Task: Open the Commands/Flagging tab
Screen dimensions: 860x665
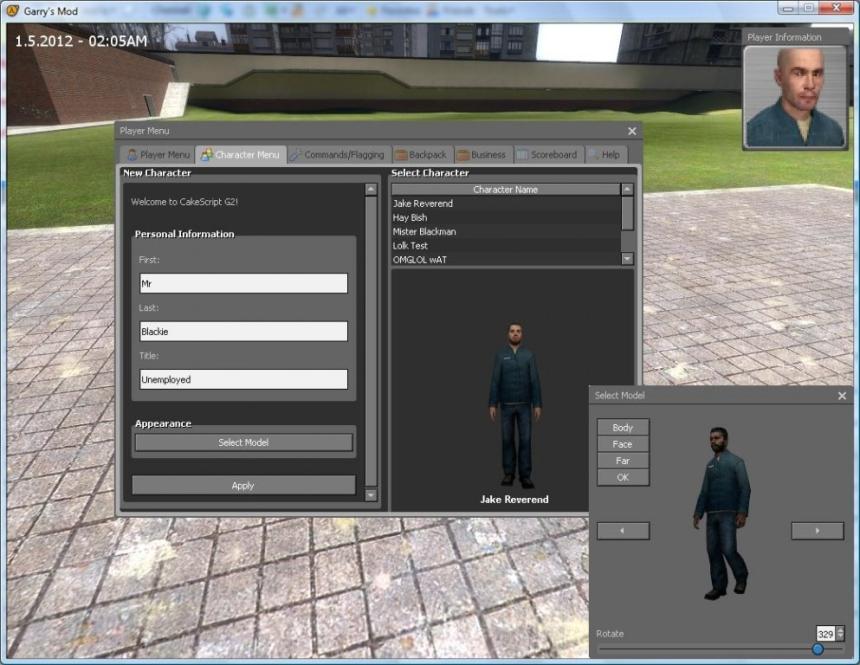Action: click(339, 155)
